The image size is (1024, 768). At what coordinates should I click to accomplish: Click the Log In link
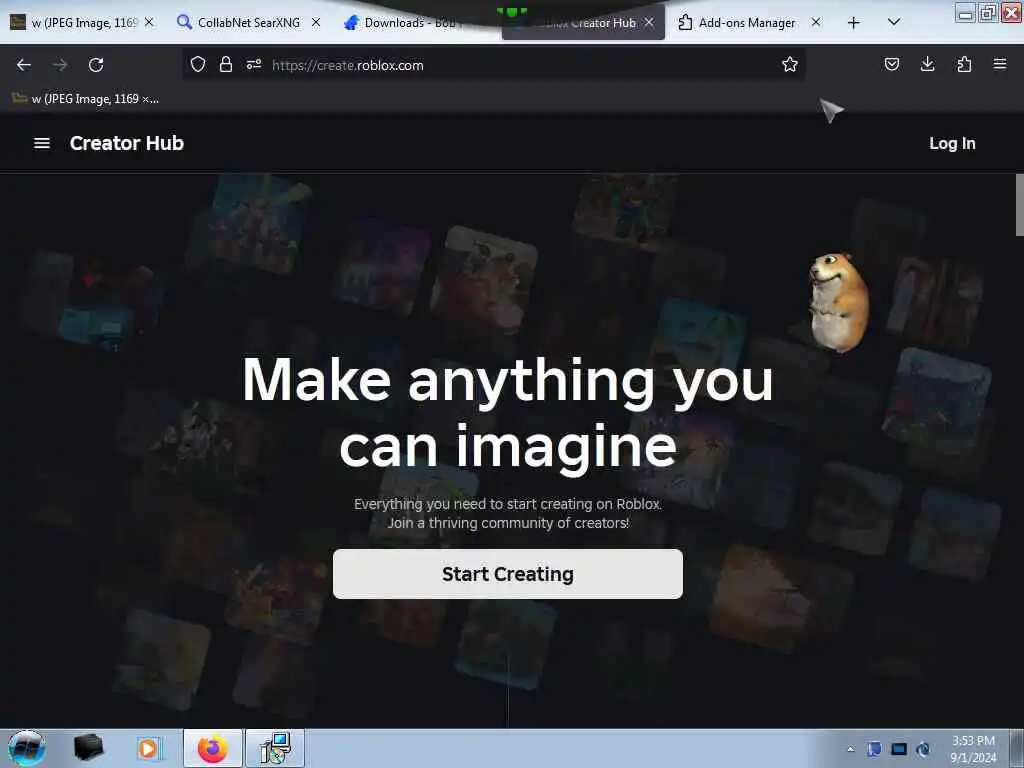pyautogui.click(x=952, y=144)
